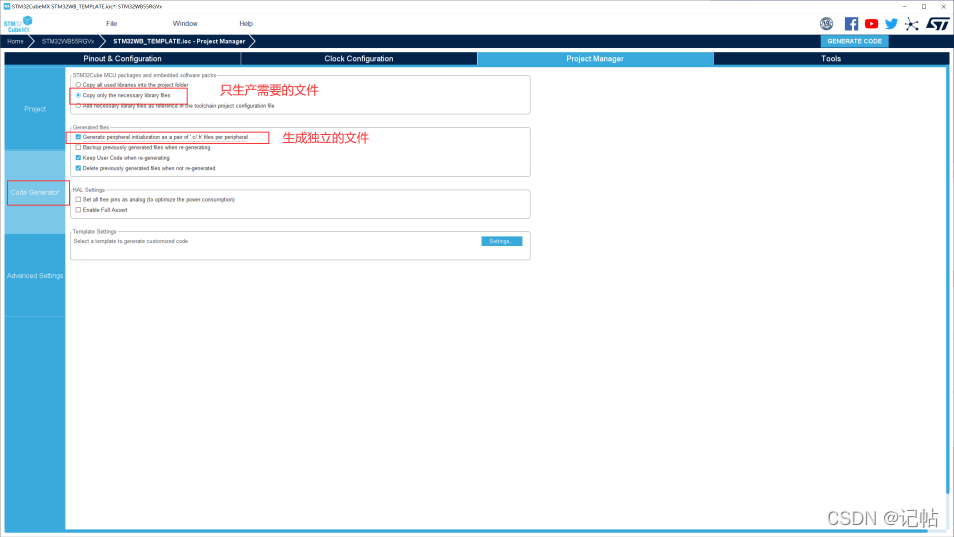This screenshot has width=954, height=537.
Task: Select Add necessary library files as reference
Action: coord(78,106)
